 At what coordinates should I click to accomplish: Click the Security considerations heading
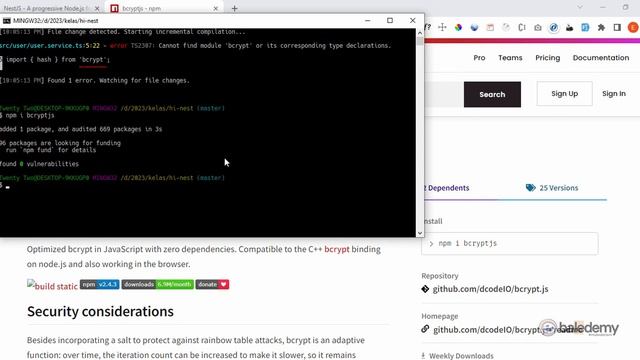(100, 311)
